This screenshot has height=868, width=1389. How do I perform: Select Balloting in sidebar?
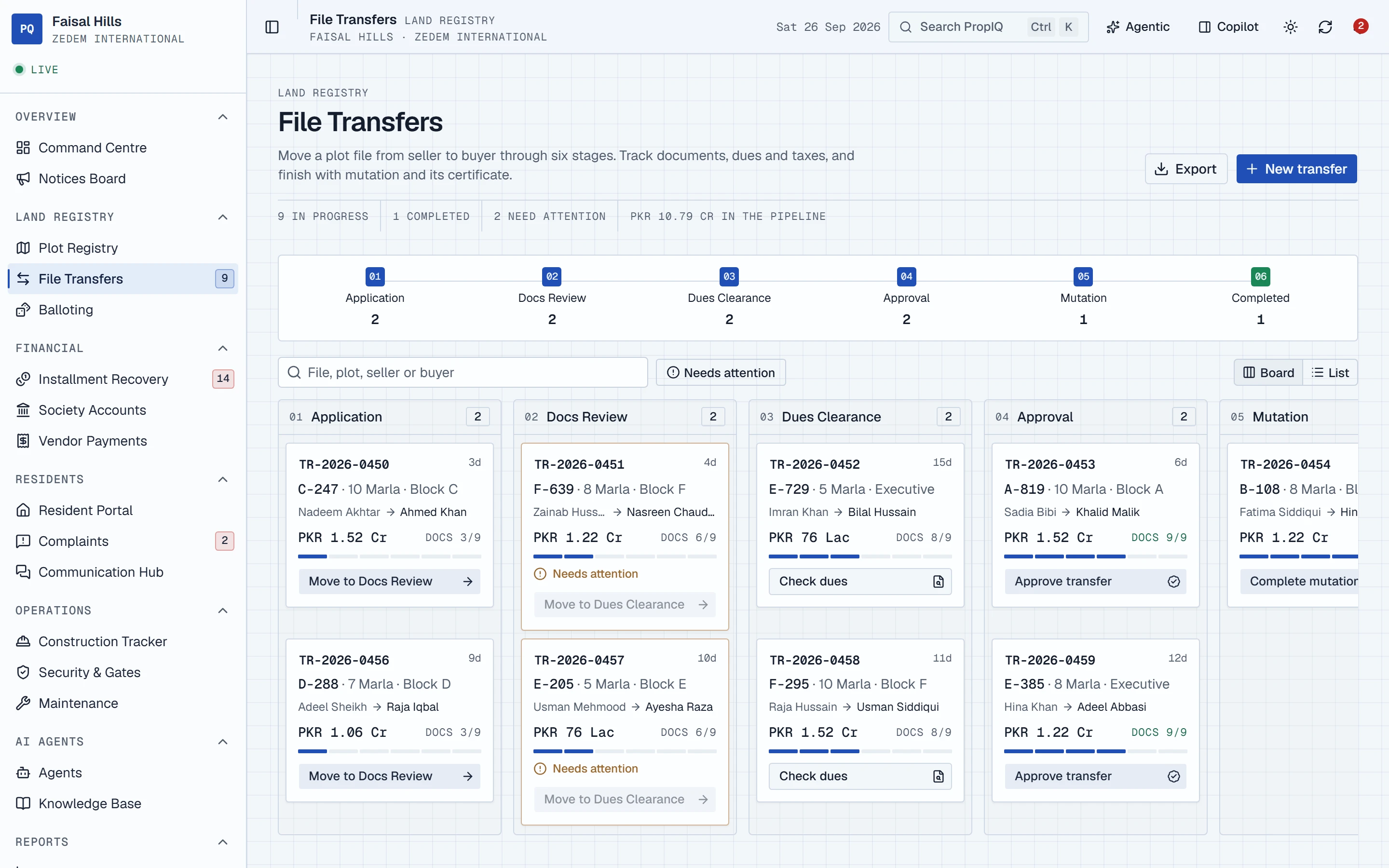click(x=123, y=310)
